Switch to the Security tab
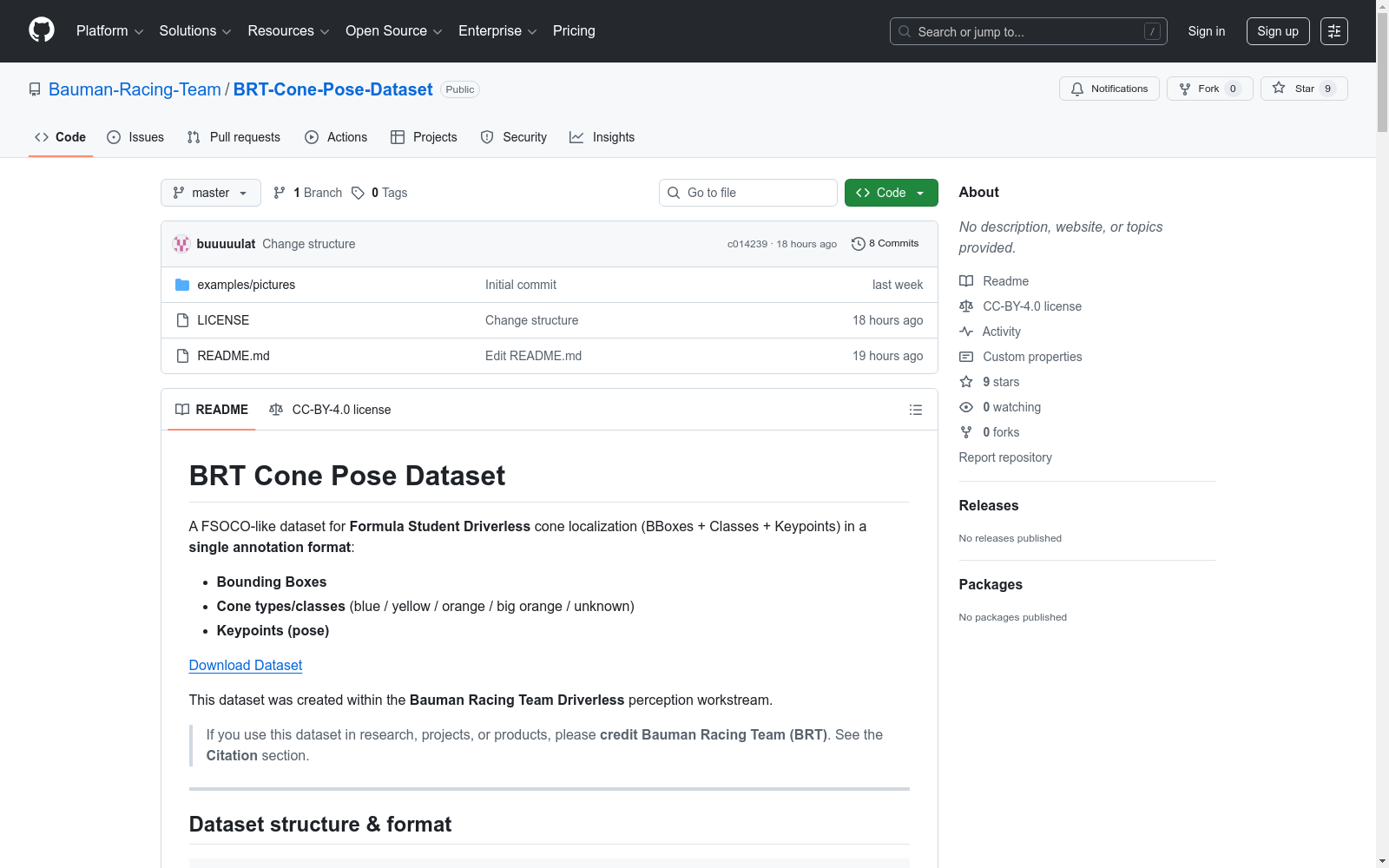This screenshot has width=1389, height=868. pos(514,137)
